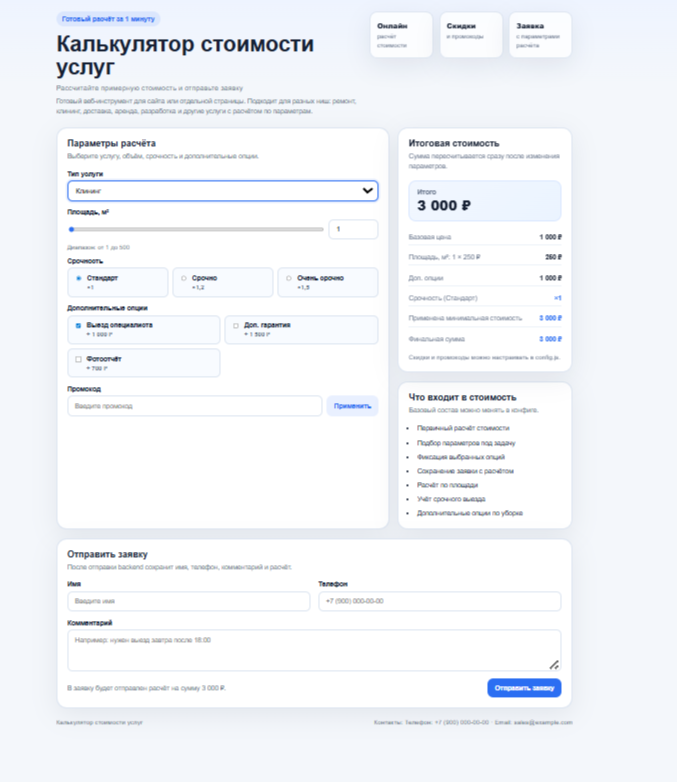
Task: Open the Тип услуги dropdown
Action: point(222,190)
